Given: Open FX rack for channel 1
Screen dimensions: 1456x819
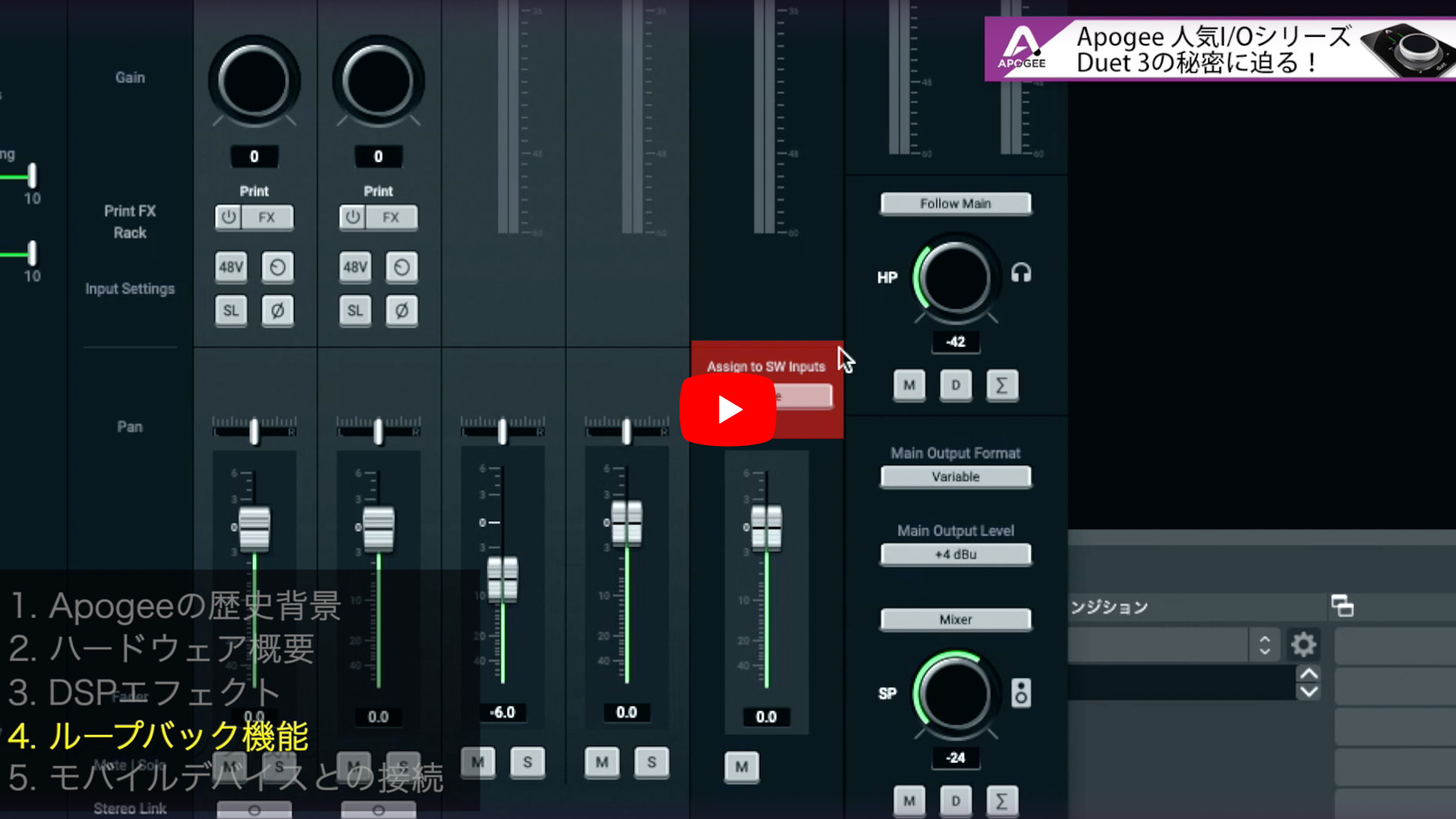Looking at the screenshot, I should [x=267, y=218].
